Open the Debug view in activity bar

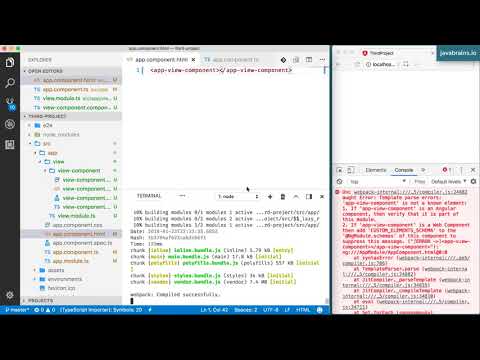pos(10,124)
